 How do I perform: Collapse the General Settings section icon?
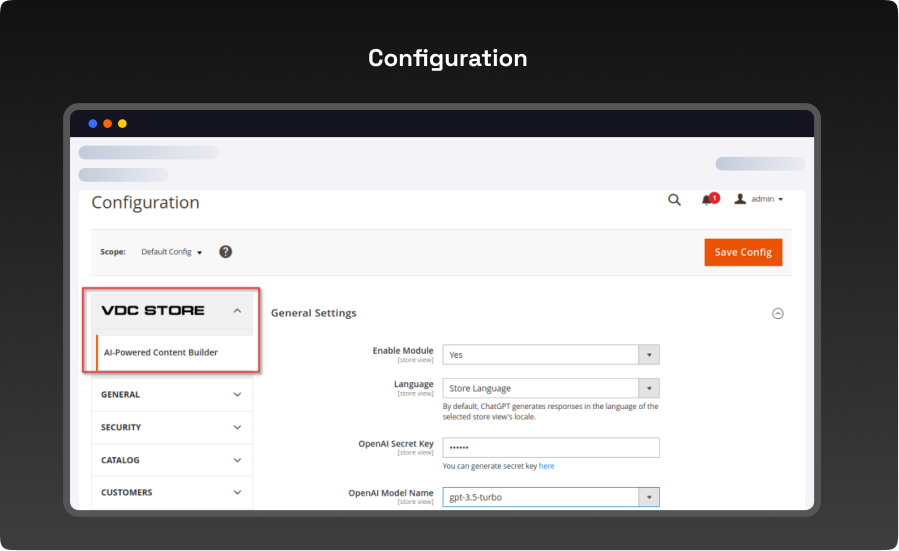coord(778,313)
